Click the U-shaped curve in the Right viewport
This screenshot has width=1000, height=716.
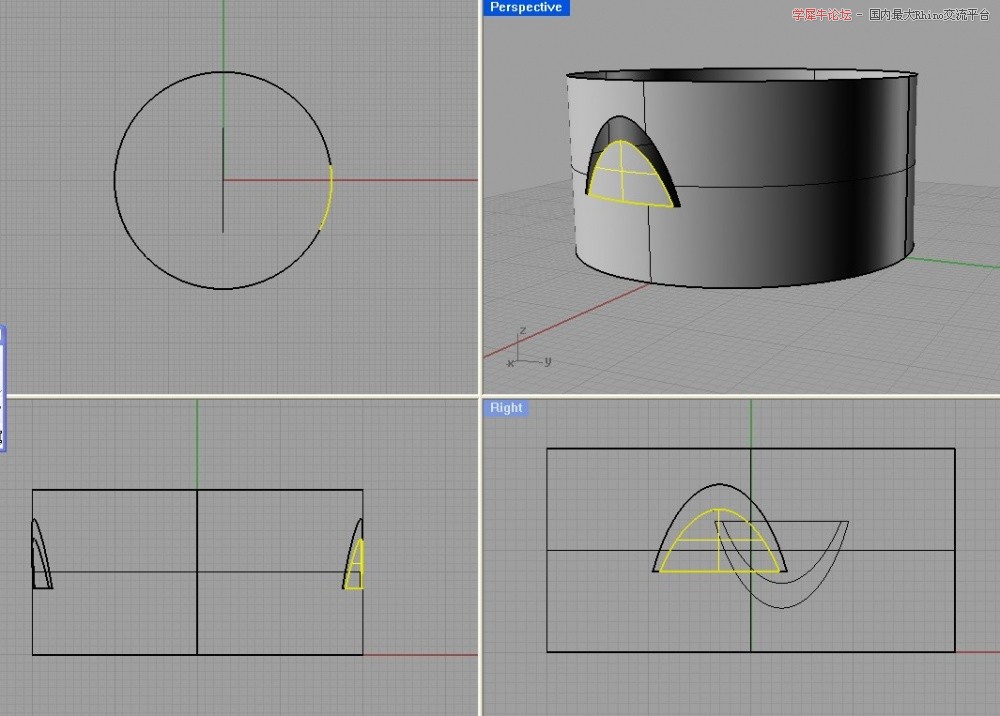782,564
